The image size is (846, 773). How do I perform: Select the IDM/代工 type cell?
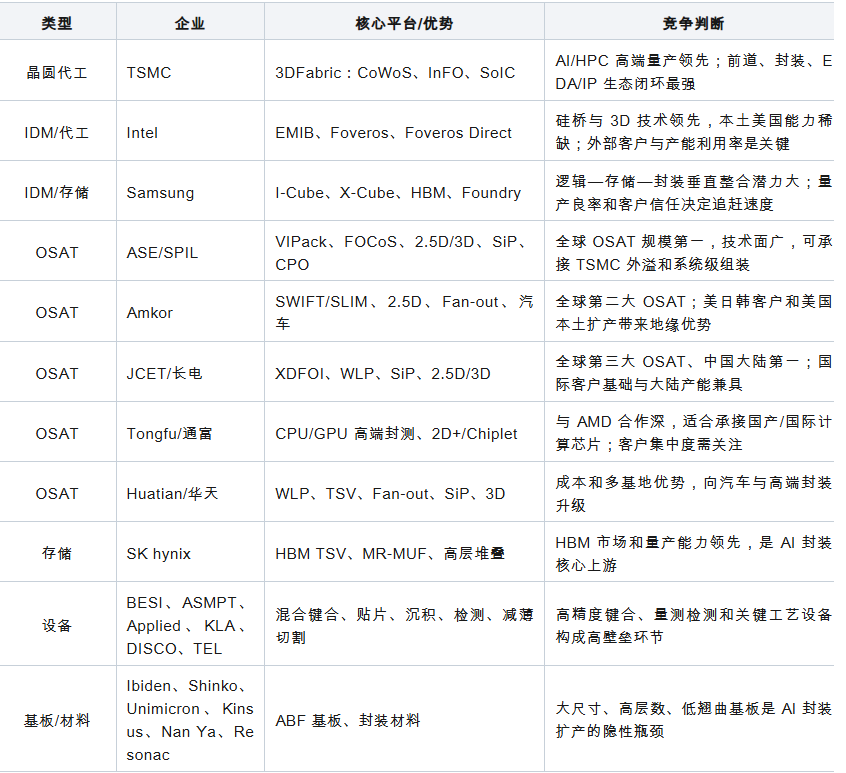tap(57, 131)
